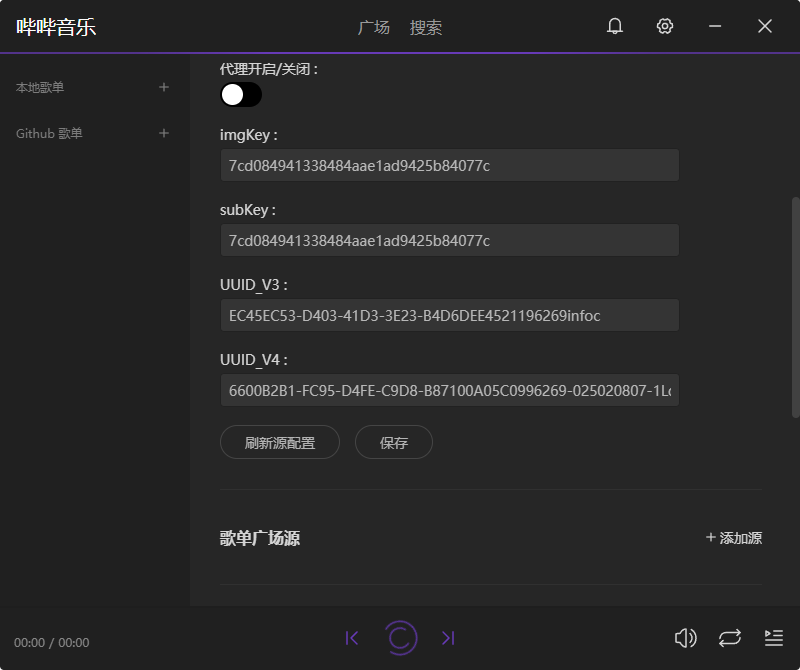Skip to the next track
Screen dimensions: 800x670
pos(448,637)
